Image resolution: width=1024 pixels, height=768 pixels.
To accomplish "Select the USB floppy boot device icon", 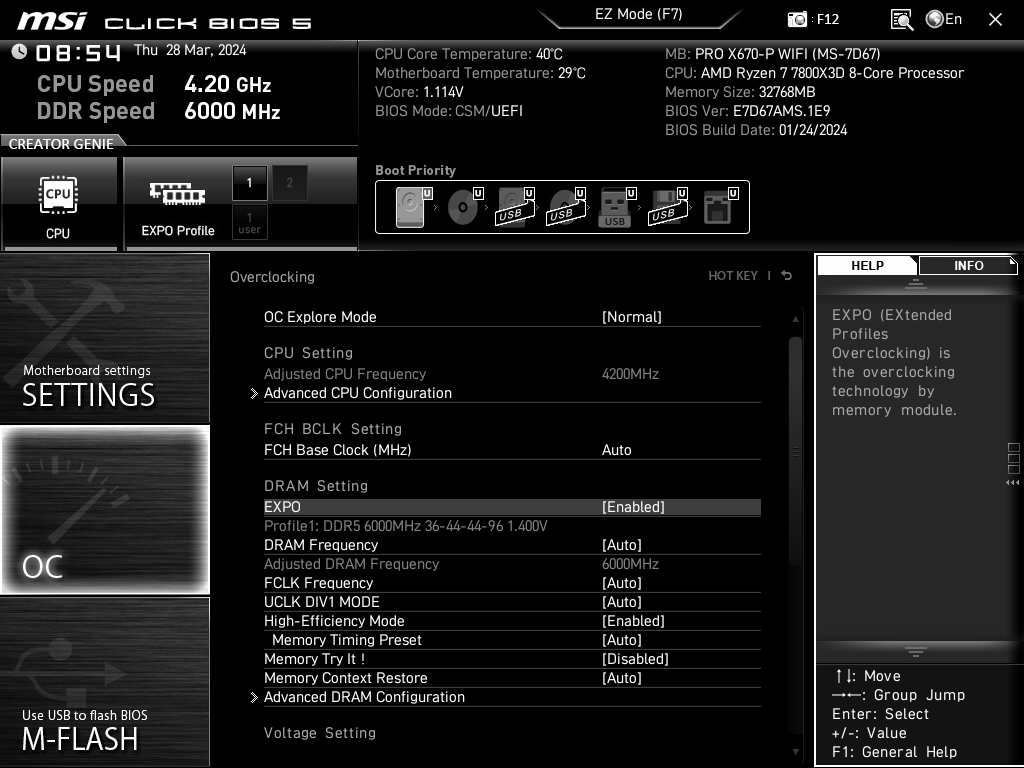I will [668, 207].
